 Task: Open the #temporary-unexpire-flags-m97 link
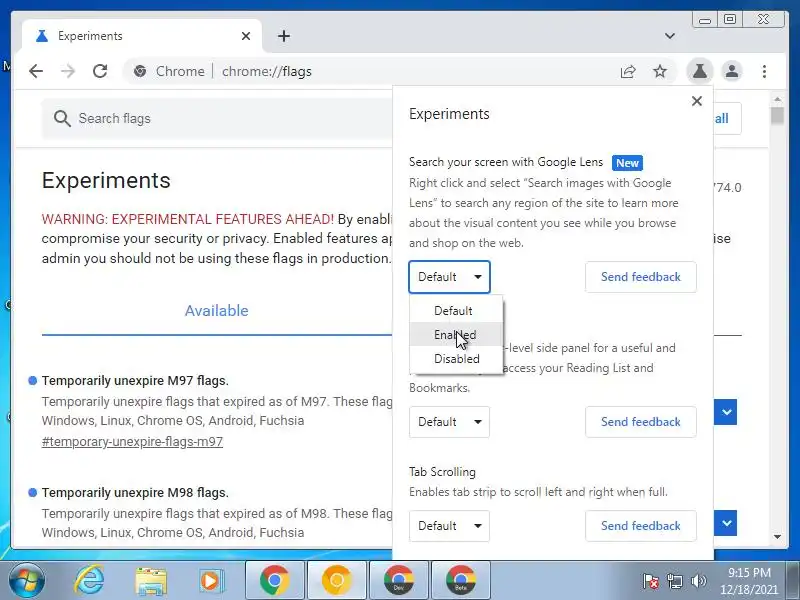point(132,441)
